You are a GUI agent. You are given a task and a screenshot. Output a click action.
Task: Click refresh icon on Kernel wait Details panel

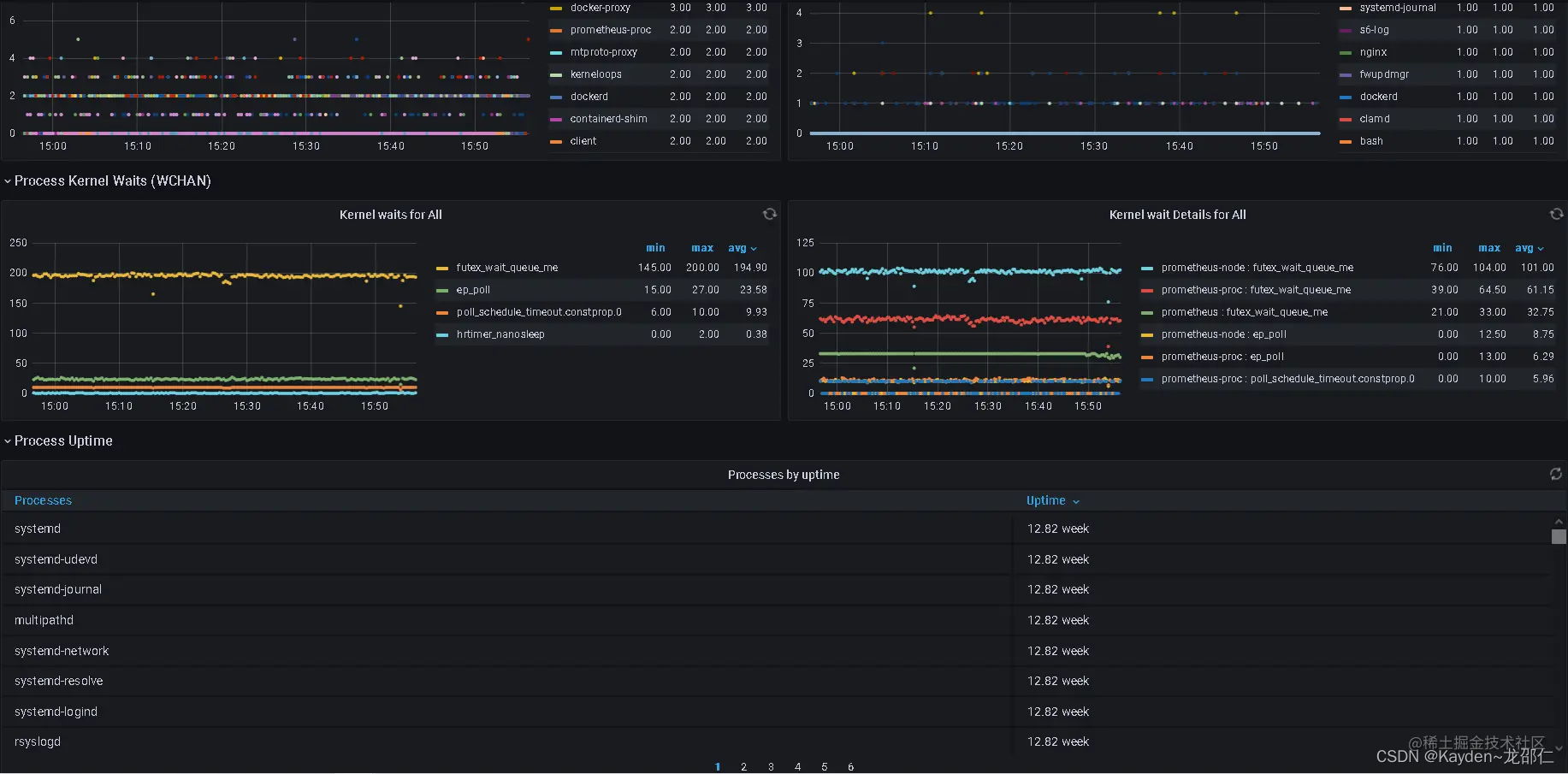click(1556, 214)
